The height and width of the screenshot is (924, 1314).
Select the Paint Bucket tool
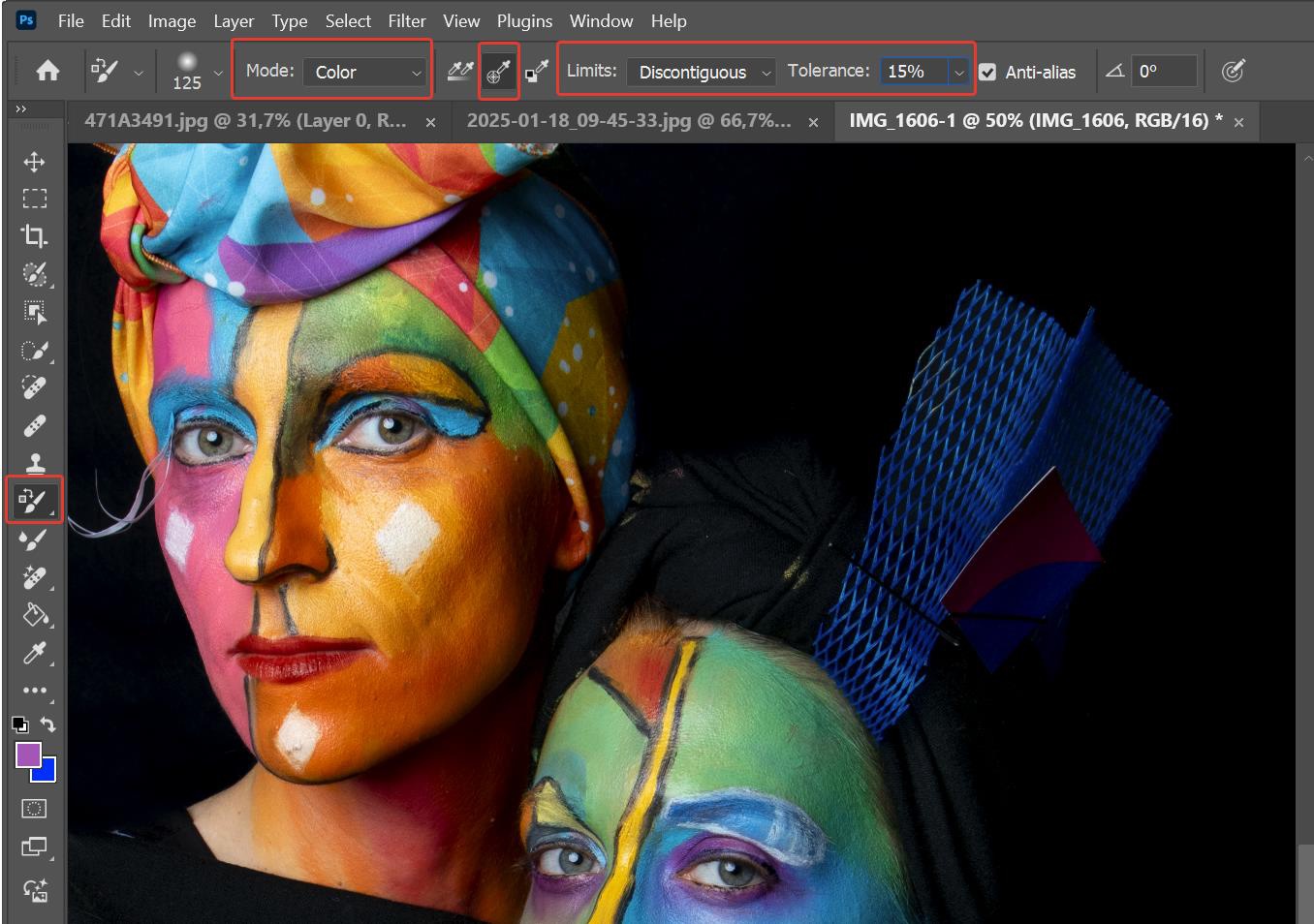[34, 615]
